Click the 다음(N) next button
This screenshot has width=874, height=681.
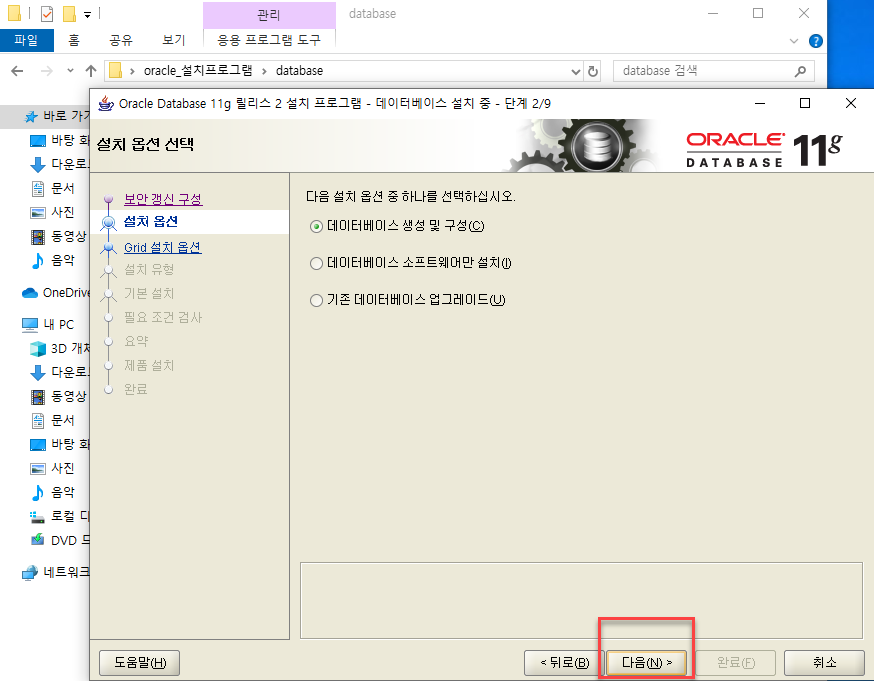tap(647, 663)
